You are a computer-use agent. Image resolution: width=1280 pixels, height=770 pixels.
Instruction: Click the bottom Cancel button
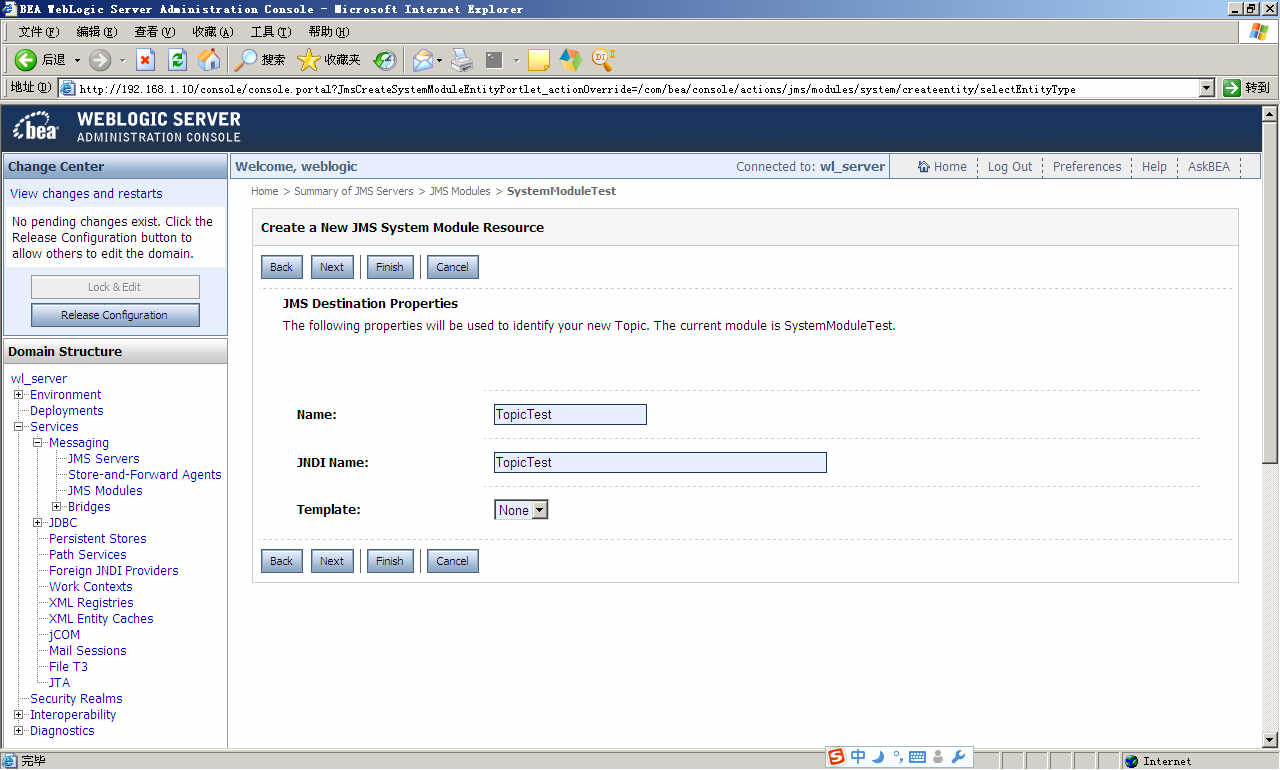[452, 561]
